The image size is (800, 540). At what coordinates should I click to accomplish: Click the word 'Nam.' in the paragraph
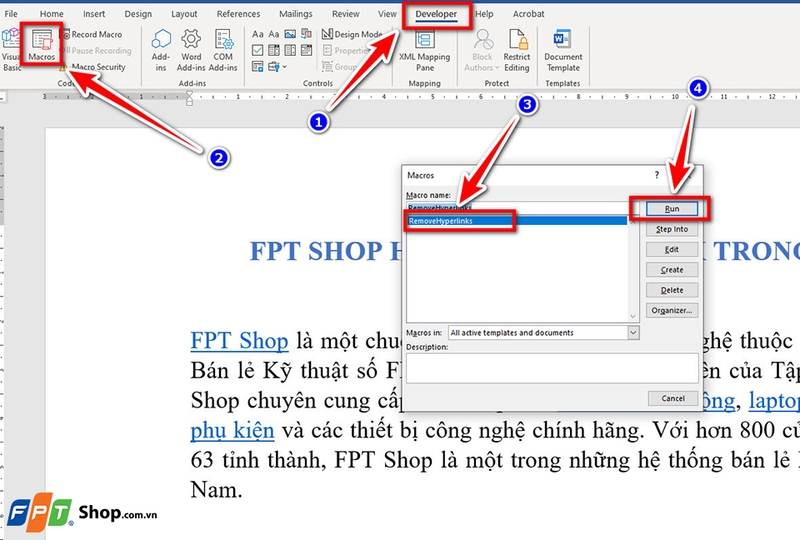[x=216, y=490]
